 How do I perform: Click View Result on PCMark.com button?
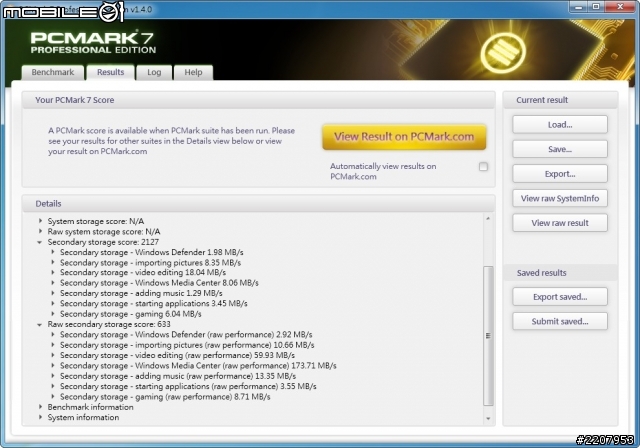click(x=404, y=137)
